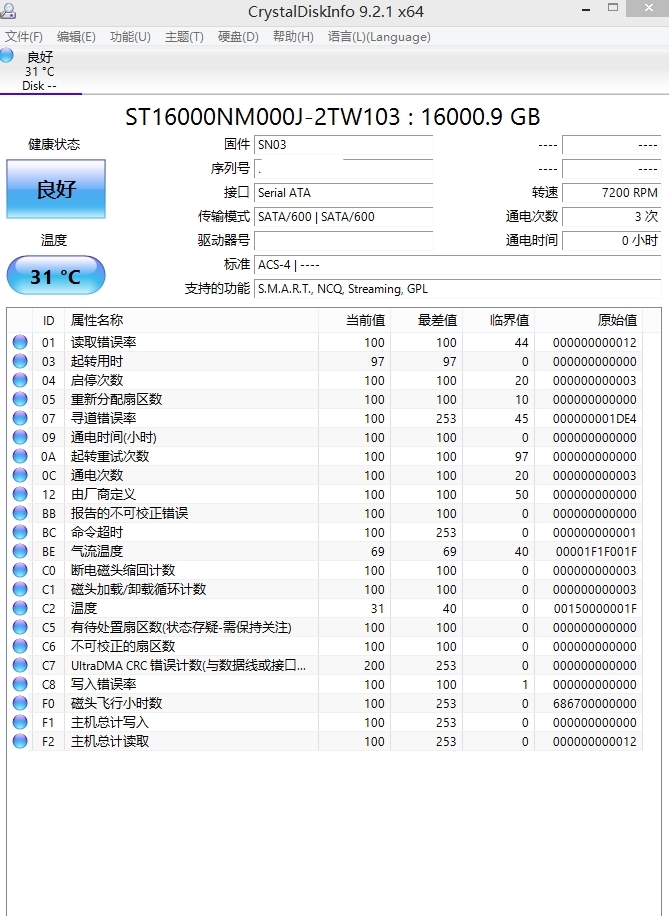Click the 接口 field showing Serial ATA
The width and height of the screenshot is (669, 916).
[x=344, y=193]
